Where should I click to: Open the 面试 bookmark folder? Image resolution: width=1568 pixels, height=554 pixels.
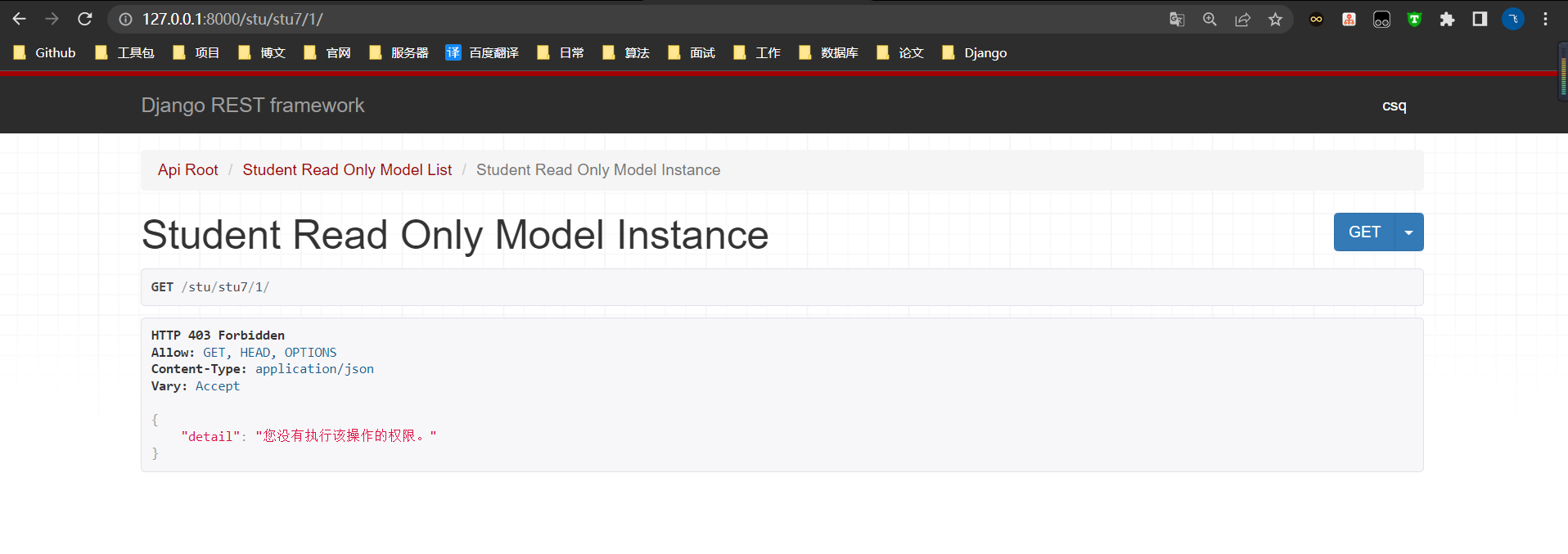point(692,52)
